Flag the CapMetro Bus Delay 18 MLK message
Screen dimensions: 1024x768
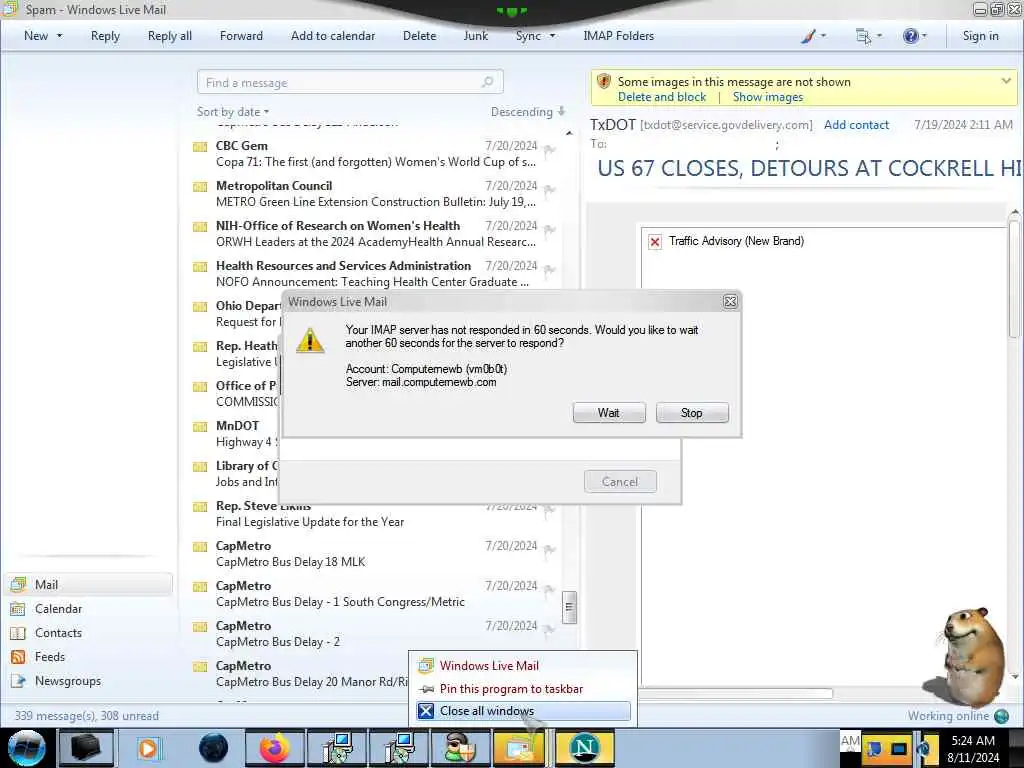[x=550, y=550]
